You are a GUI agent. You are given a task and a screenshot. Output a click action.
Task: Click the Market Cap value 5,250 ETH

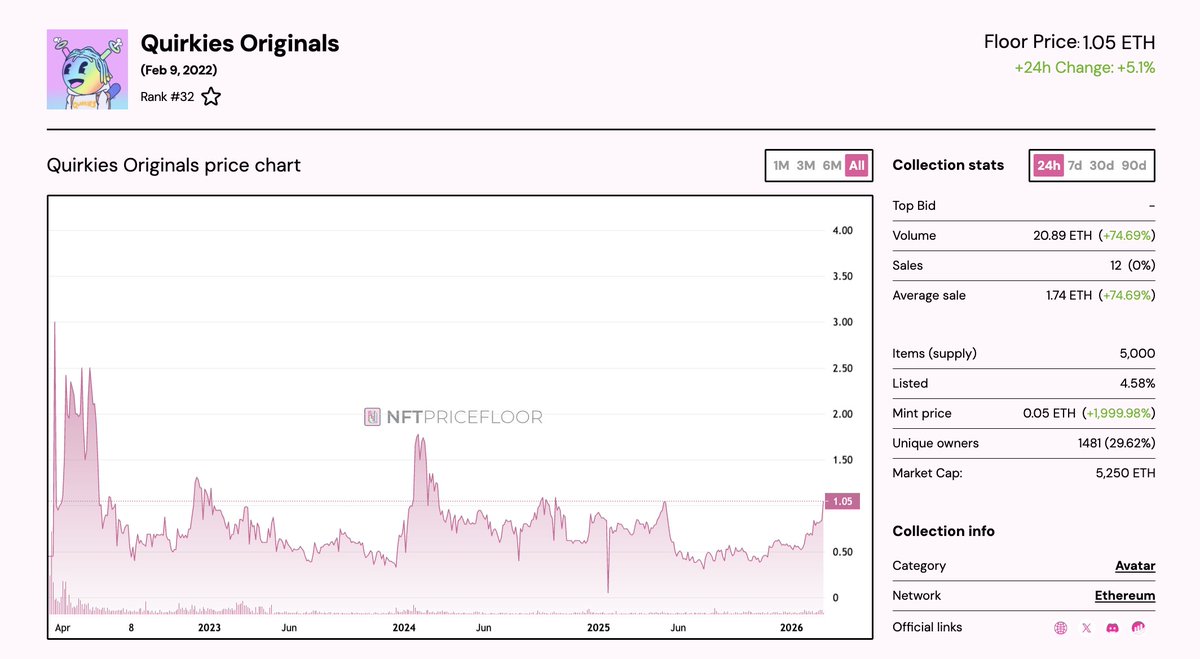tap(1125, 474)
